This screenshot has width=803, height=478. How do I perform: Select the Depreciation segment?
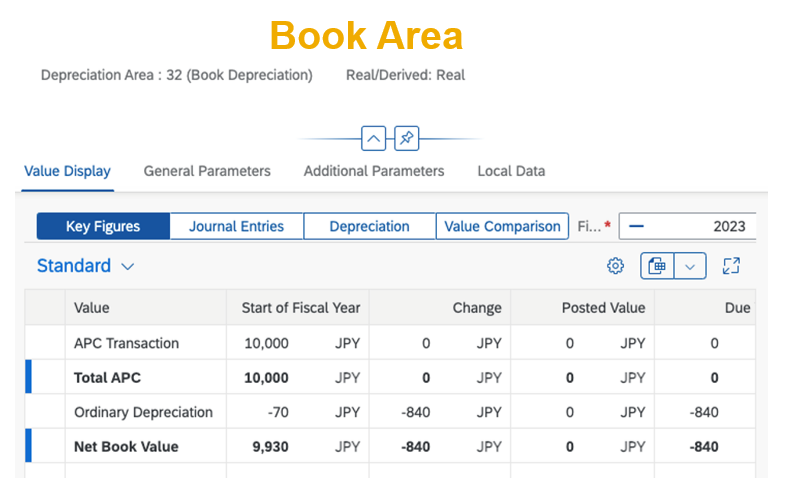pyautogui.click(x=369, y=226)
